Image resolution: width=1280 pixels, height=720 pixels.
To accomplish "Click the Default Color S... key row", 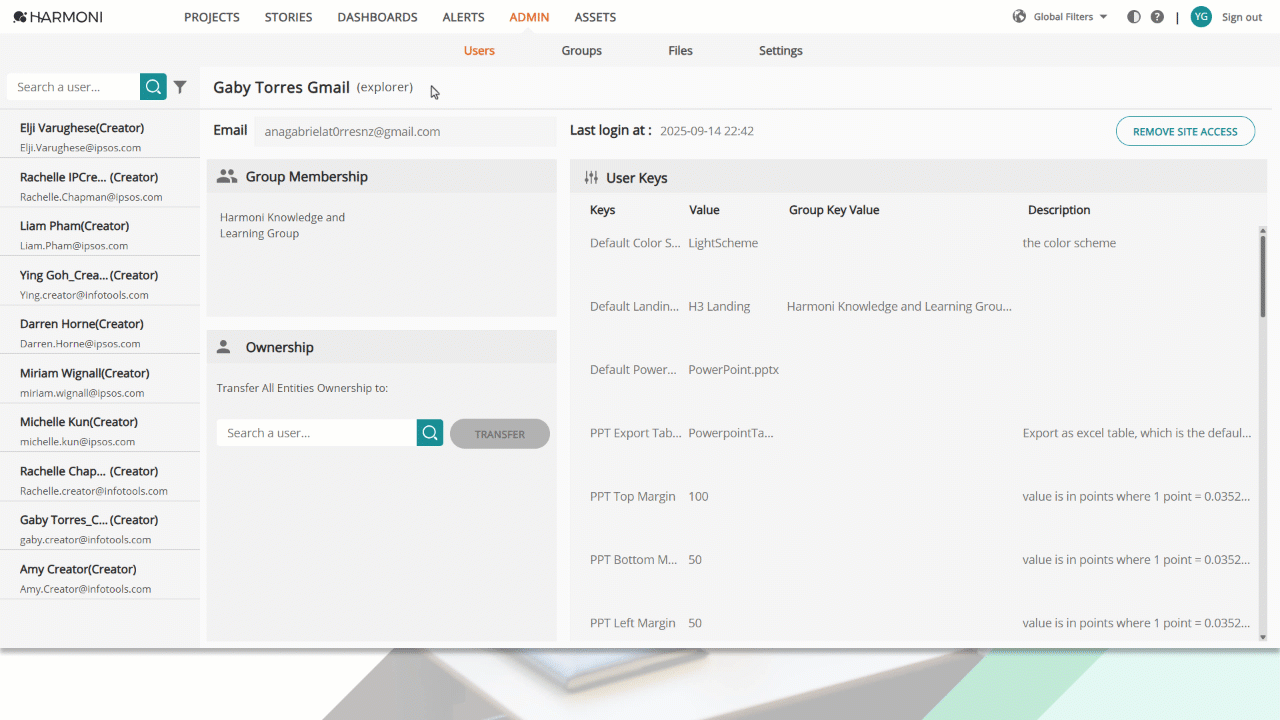I will (635, 243).
